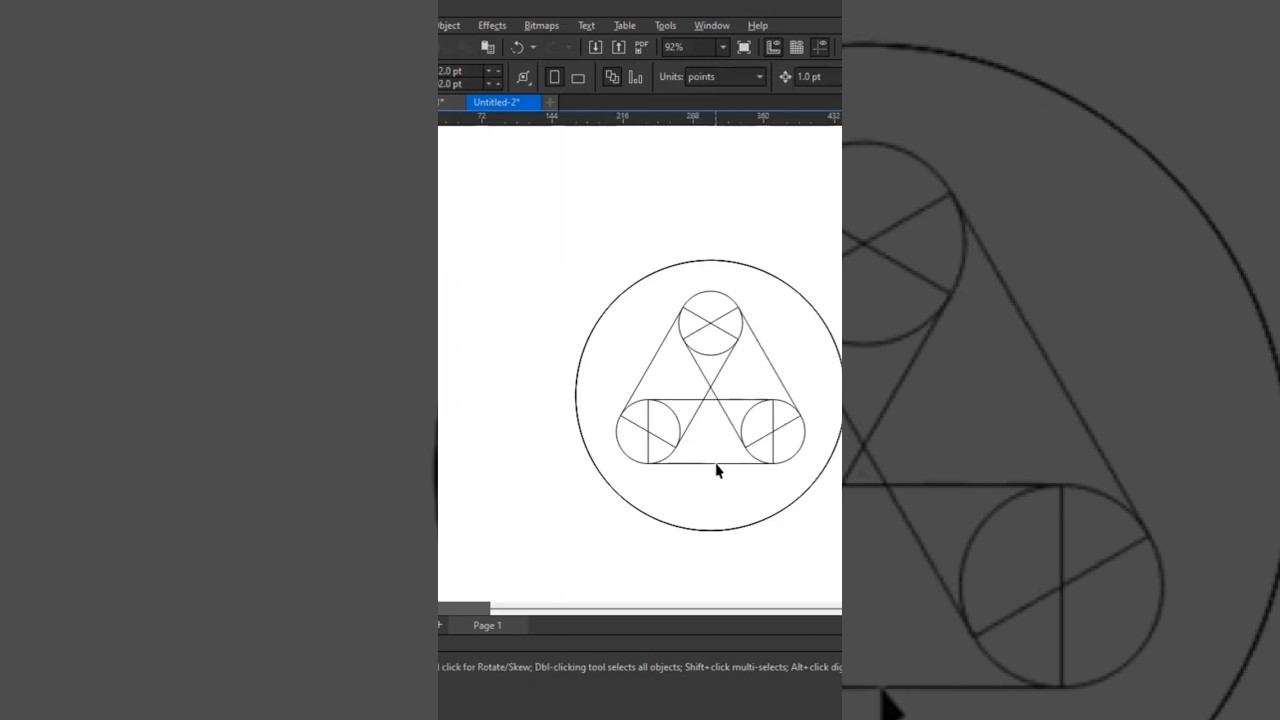
Task: Click the upper 2.0 pt stepper arrows
Action: (494, 71)
